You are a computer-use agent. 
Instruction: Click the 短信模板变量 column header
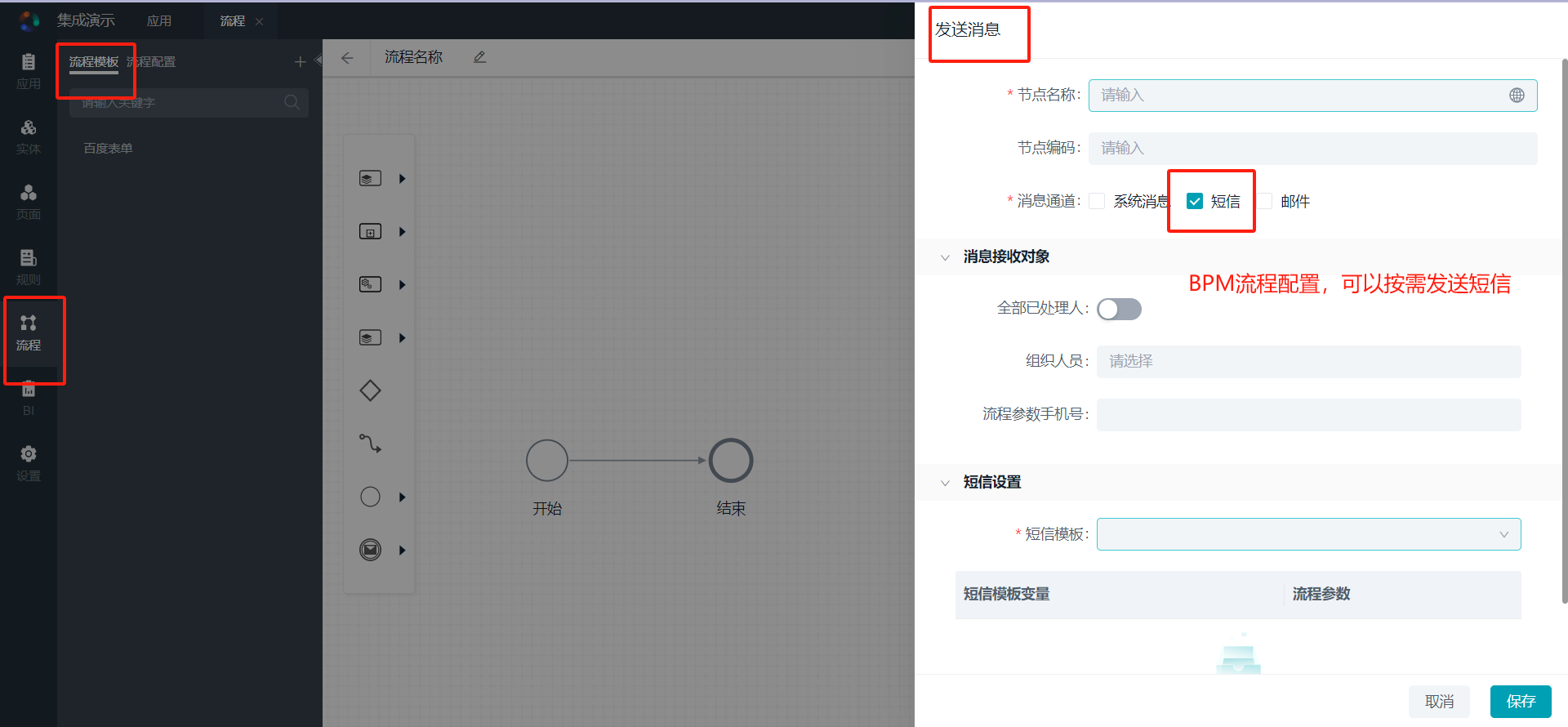pyautogui.click(x=1006, y=595)
